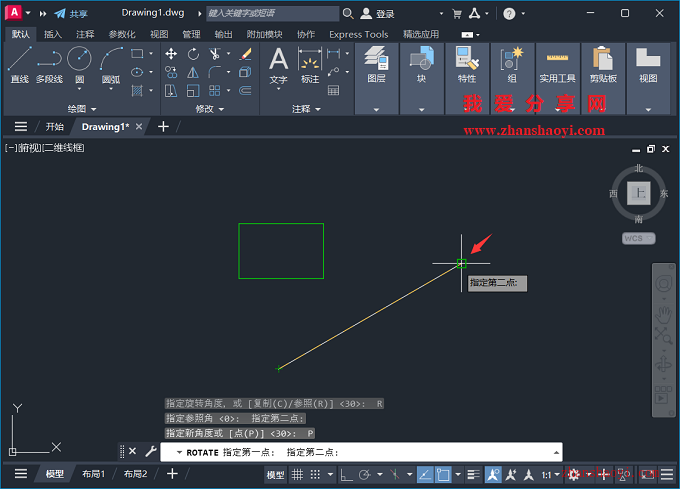Open the Manage (管理) ribbon tab

click(x=191, y=34)
